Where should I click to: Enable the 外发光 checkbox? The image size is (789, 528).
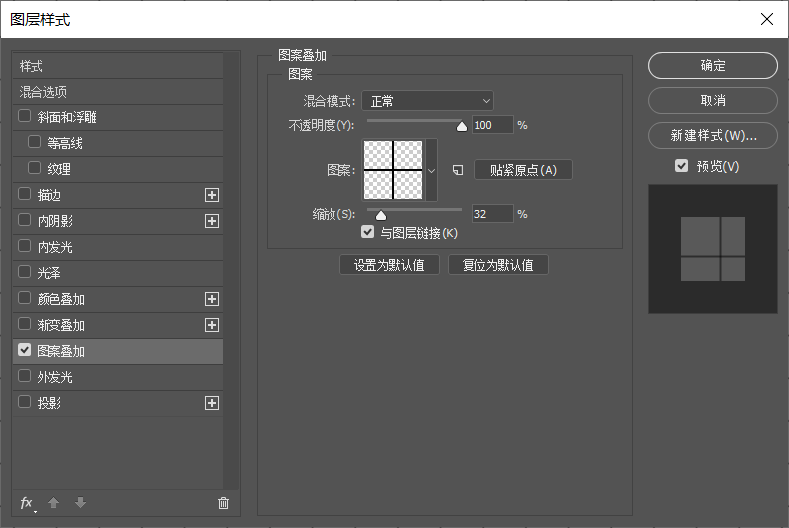pos(24,376)
